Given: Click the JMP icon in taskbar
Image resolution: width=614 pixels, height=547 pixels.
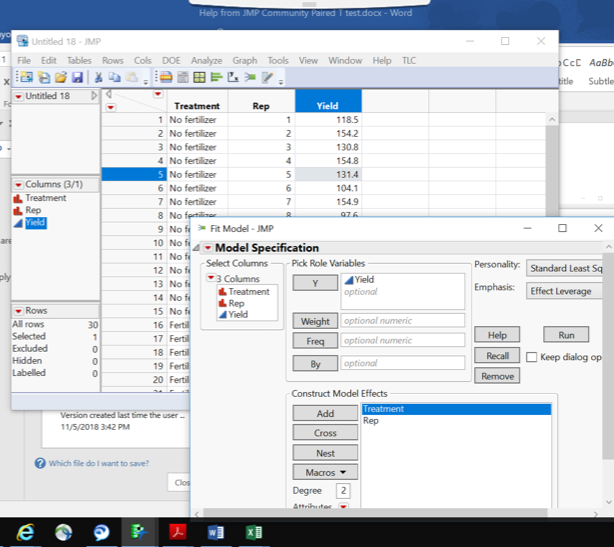Looking at the screenshot, I should click(x=139, y=532).
